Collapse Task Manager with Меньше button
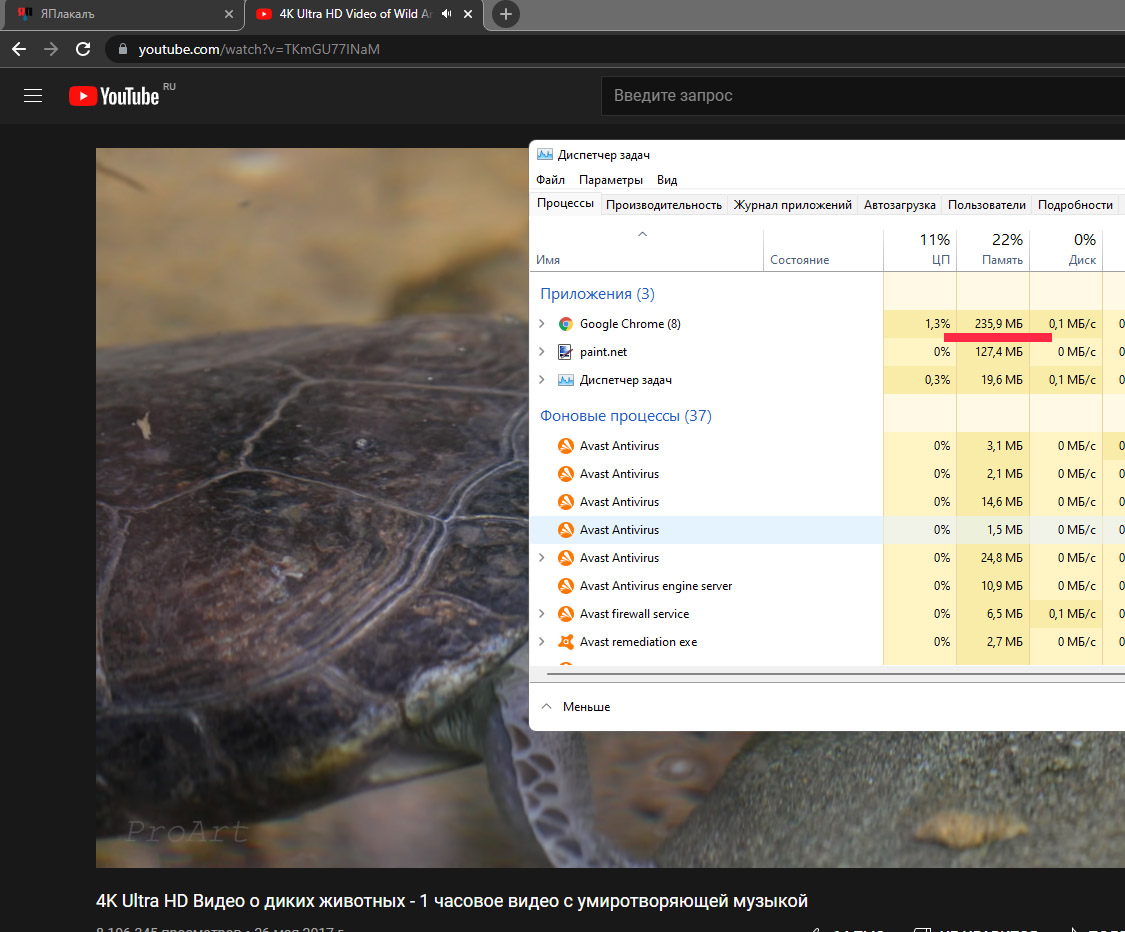The height and width of the screenshot is (932, 1125). [576, 707]
